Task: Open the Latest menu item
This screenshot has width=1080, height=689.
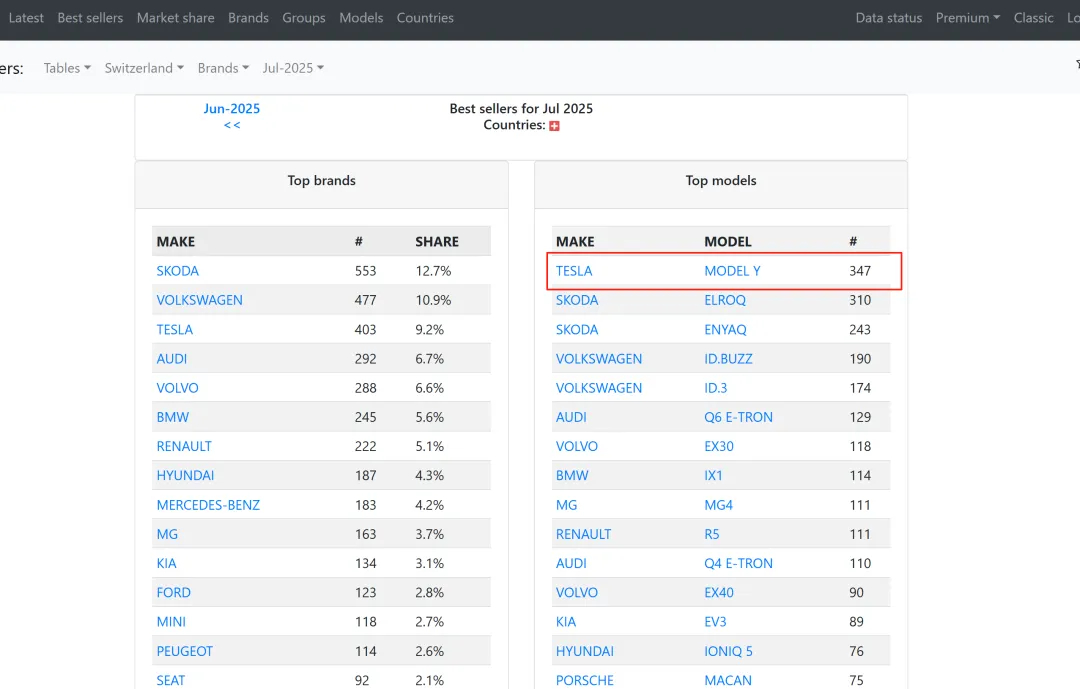Action: pyautogui.click(x=26, y=18)
